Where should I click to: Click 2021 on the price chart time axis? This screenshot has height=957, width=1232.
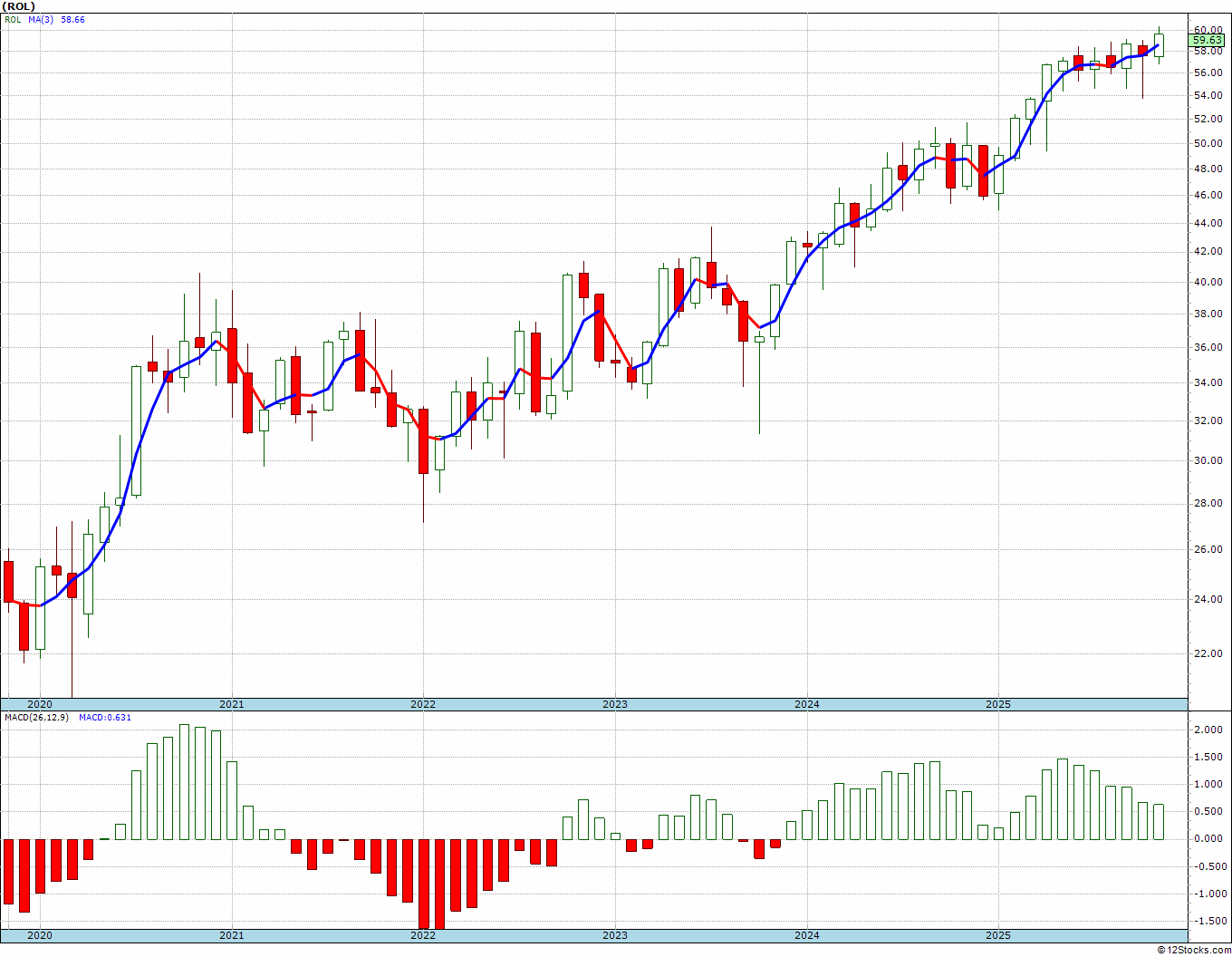tap(231, 704)
